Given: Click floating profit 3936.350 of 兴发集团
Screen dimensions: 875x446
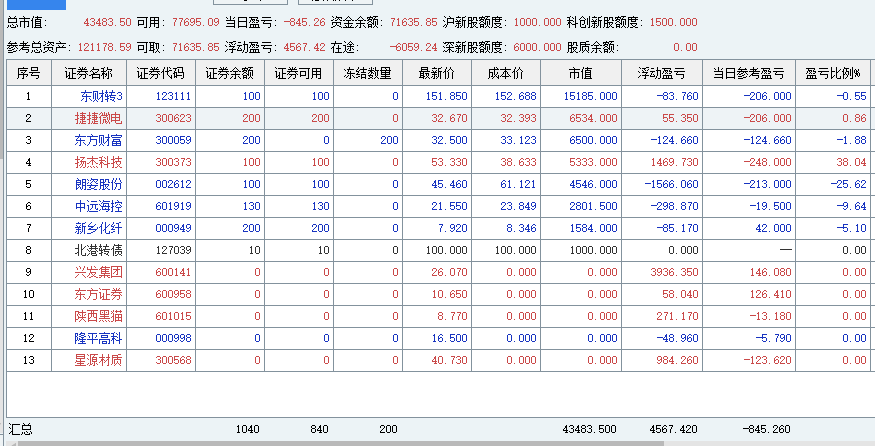Looking at the screenshot, I should [675, 272].
